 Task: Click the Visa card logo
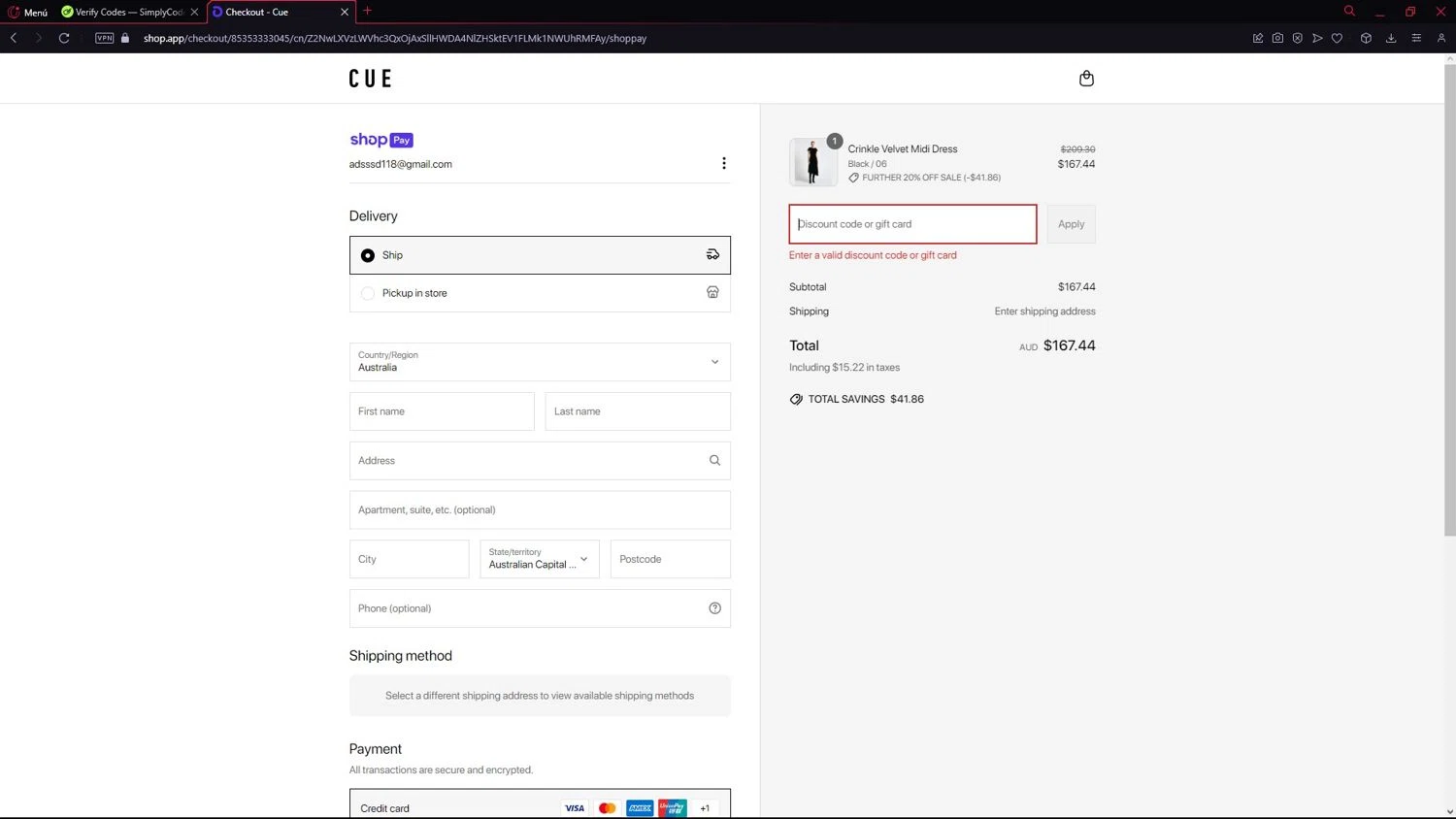click(575, 808)
